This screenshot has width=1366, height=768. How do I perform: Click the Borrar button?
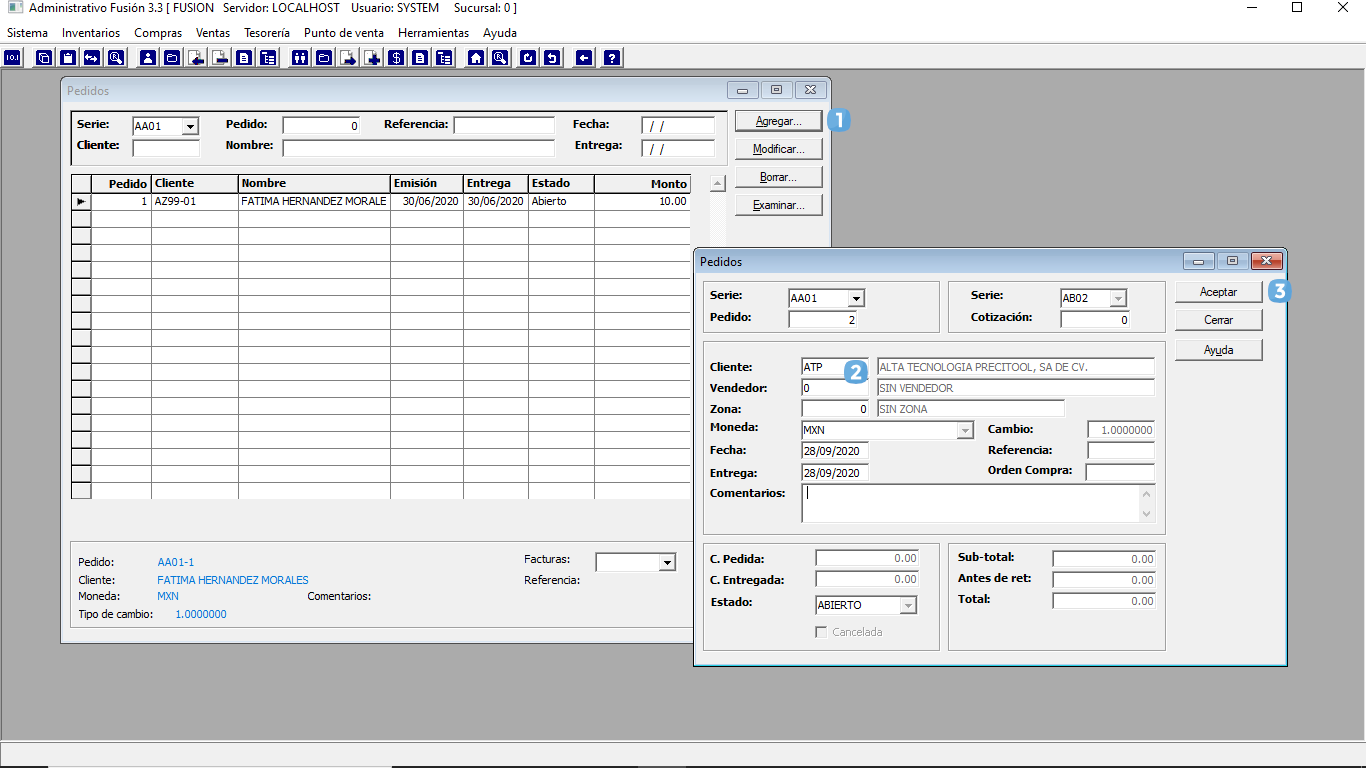tap(778, 177)
